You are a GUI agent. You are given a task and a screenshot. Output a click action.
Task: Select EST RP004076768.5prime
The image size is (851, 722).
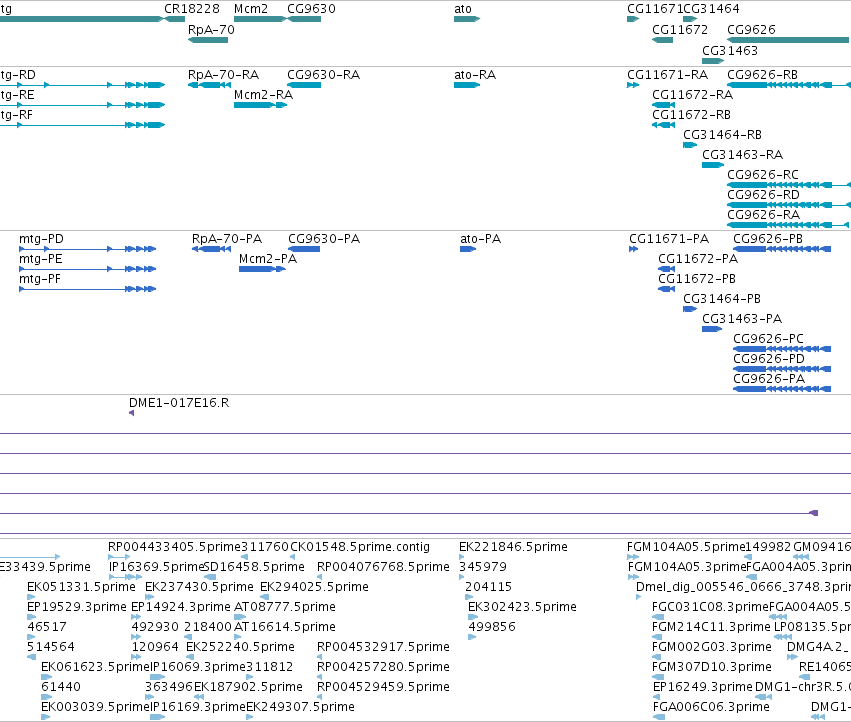pyautogui.click(x=383, y=567)
